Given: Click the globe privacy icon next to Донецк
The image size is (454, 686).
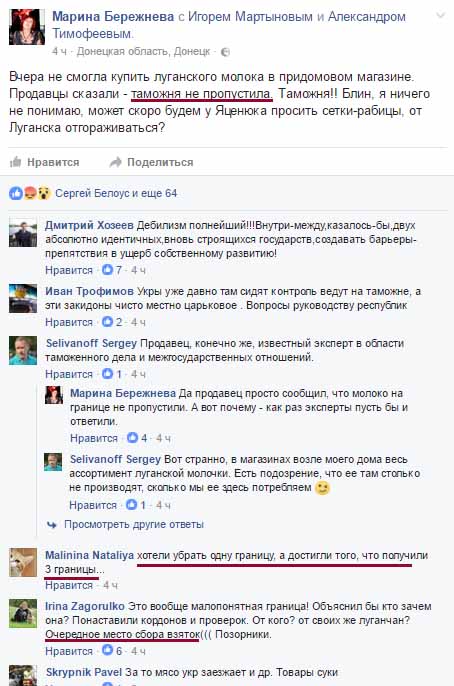Looking at the screenshot, I should tap(225, 52).
